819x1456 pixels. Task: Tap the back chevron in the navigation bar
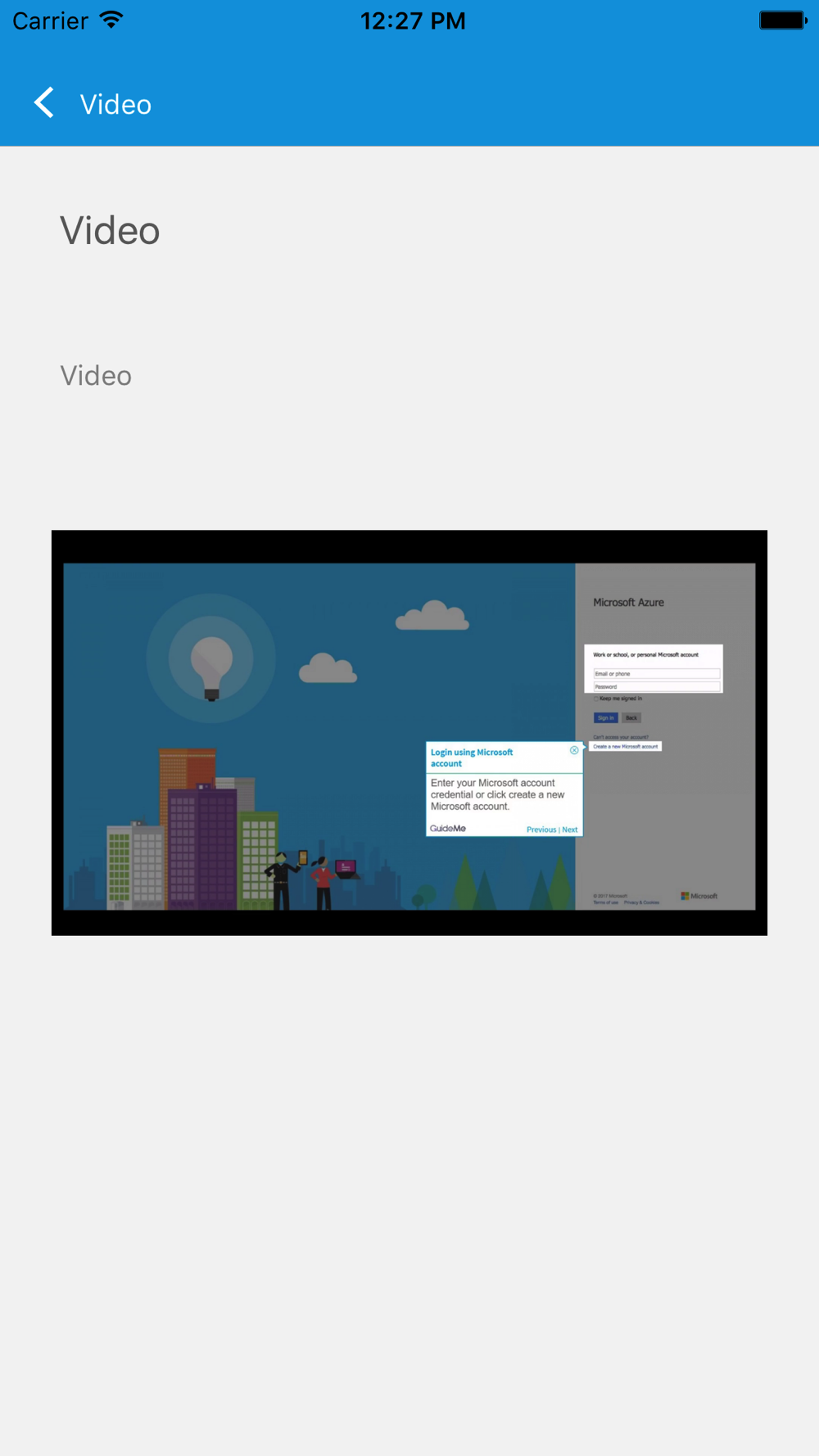click(44, 103)
